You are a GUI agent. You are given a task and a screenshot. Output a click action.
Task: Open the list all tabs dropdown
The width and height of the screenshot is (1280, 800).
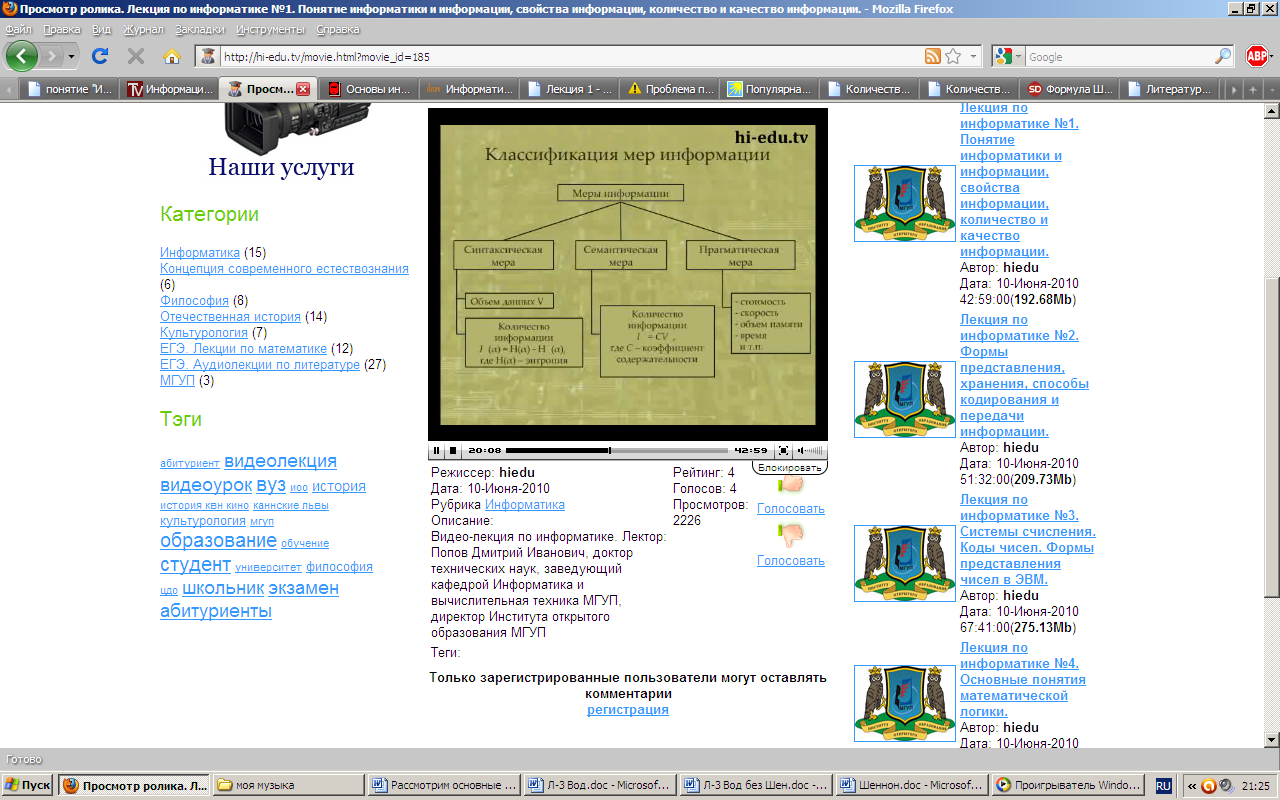click(x=1271, y=89)
